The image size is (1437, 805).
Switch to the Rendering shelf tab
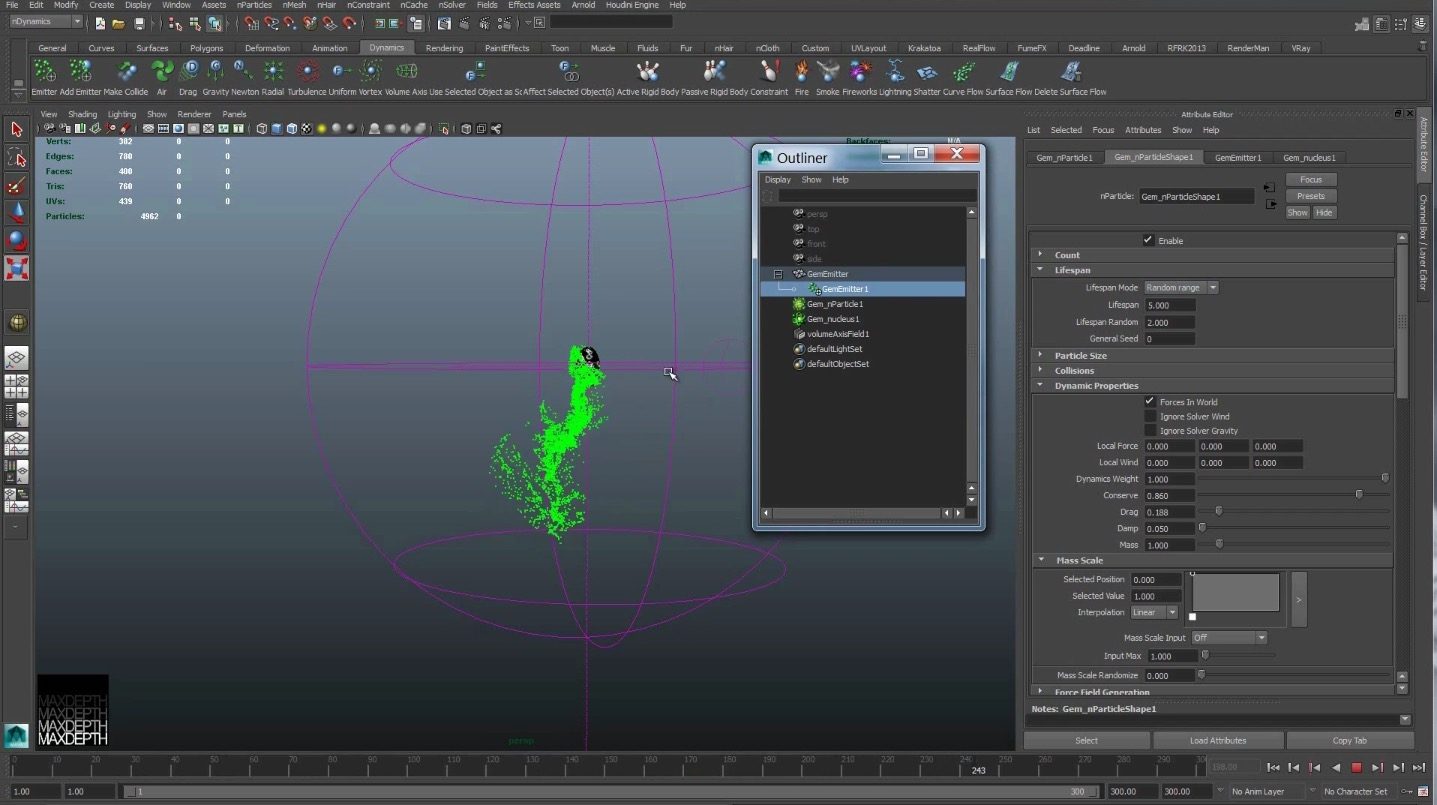[x=444, y=48]
